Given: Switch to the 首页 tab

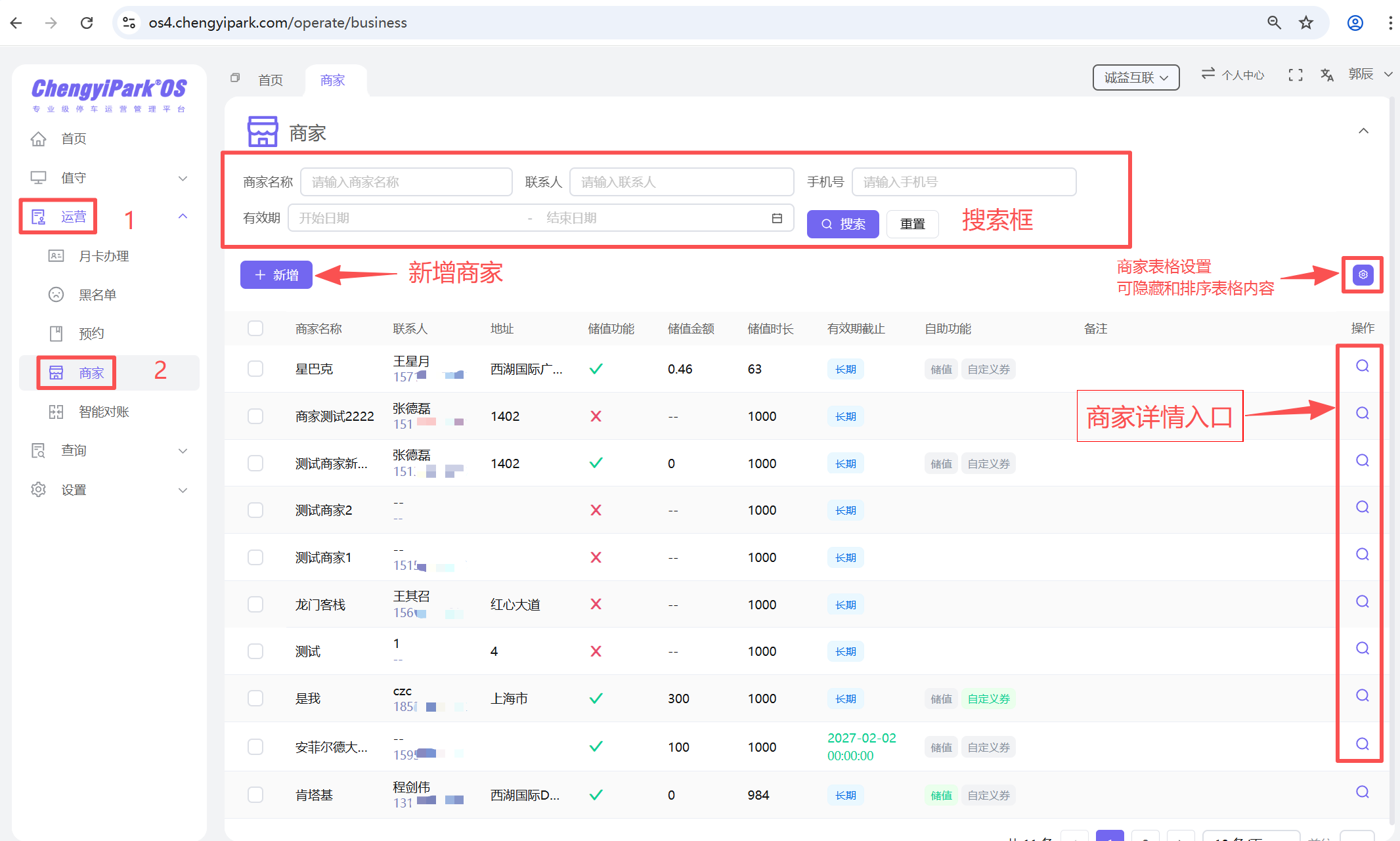Looking at the screenshot, I should (270, 79).
